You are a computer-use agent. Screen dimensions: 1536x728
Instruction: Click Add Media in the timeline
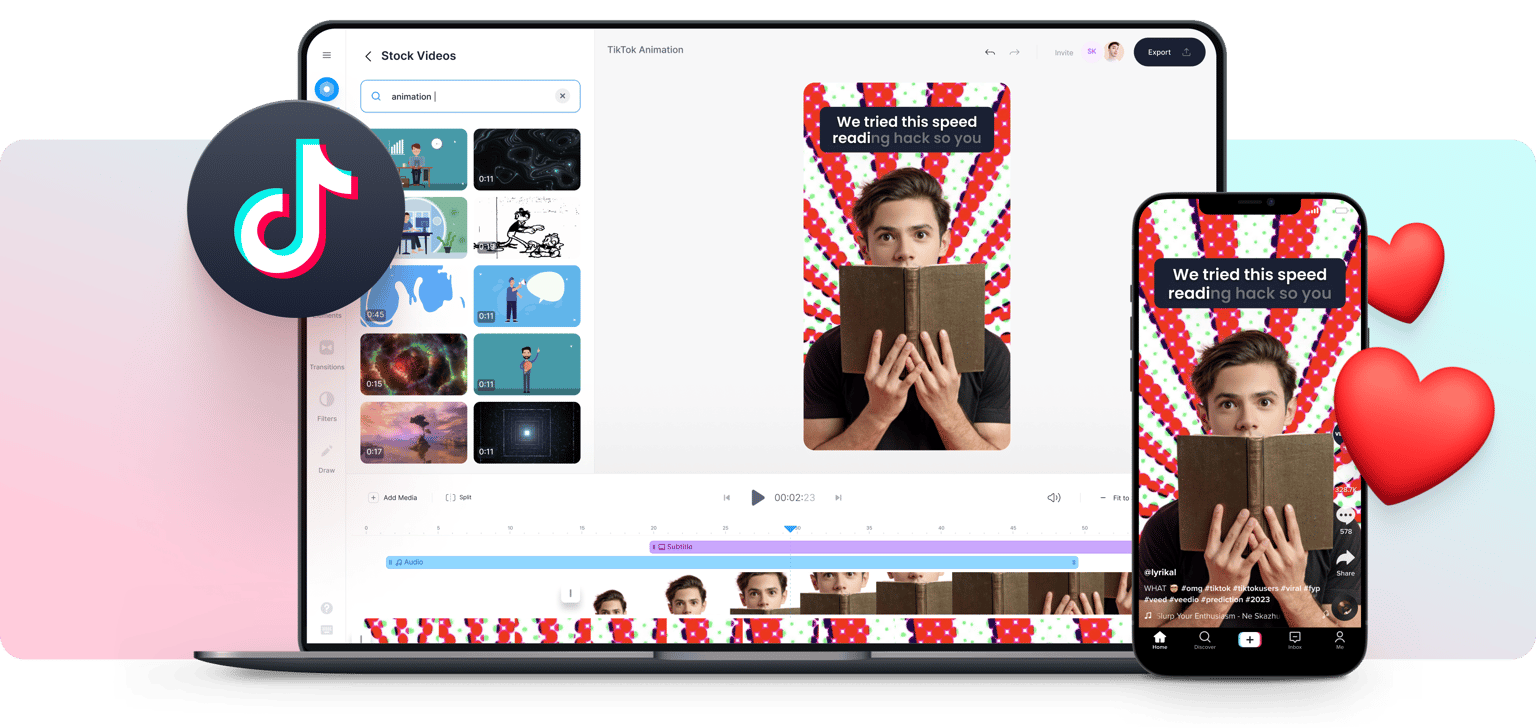pyautogui.click(x=393, y=497)
